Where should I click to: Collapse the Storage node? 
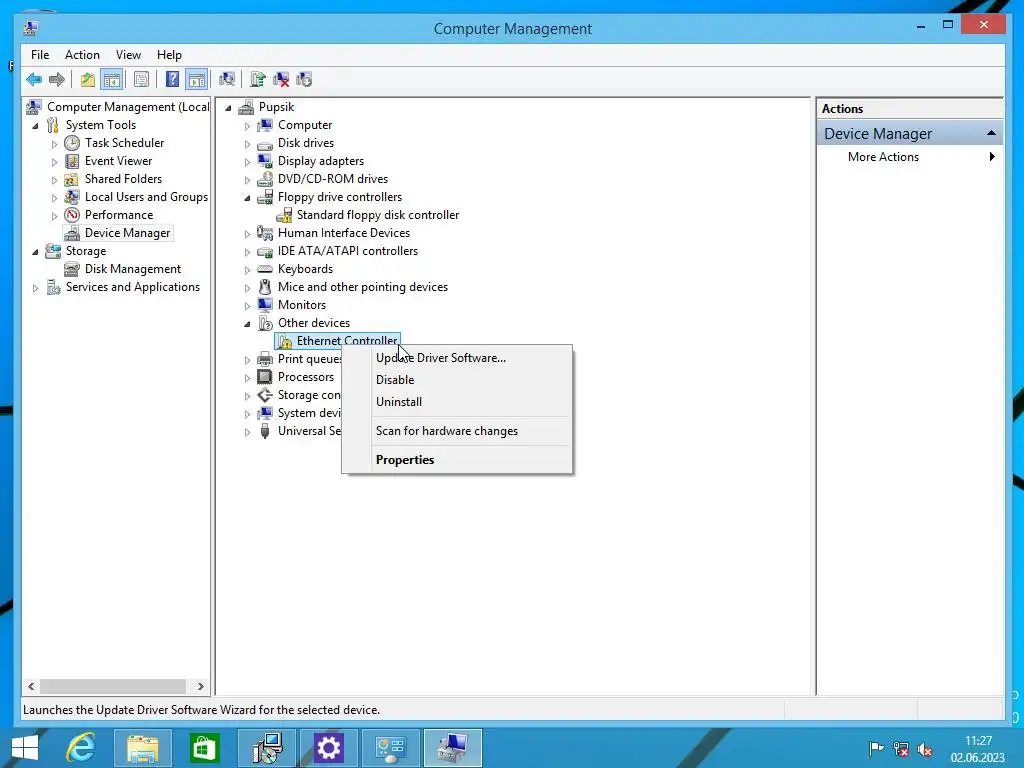(35, 251)
